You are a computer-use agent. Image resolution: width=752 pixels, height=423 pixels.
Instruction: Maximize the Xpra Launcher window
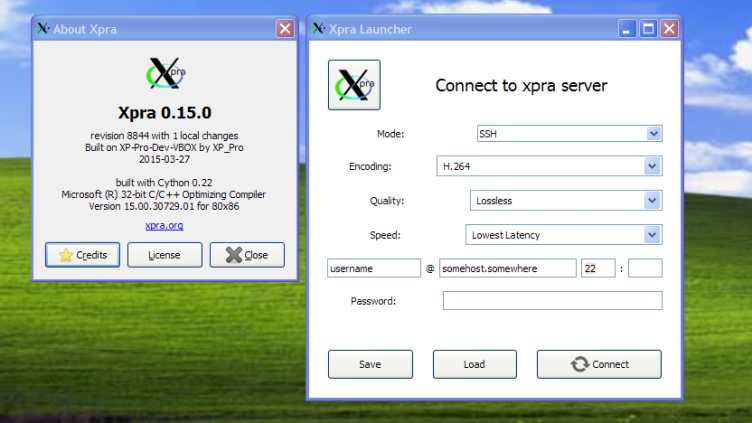(x=648, y=29)
